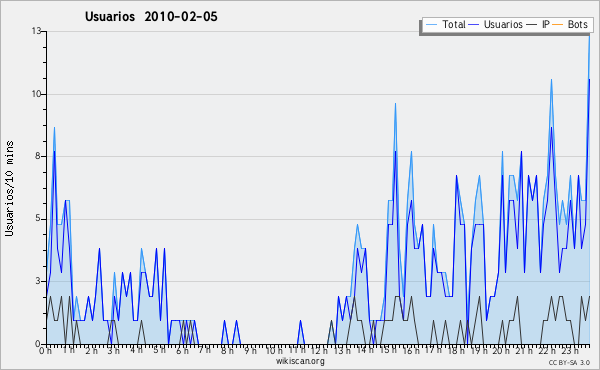Viewport: 600px width, 370px height.
Task: Click the chart title 'Usuarios 2010-02-05'
Action: coord(151,17)
